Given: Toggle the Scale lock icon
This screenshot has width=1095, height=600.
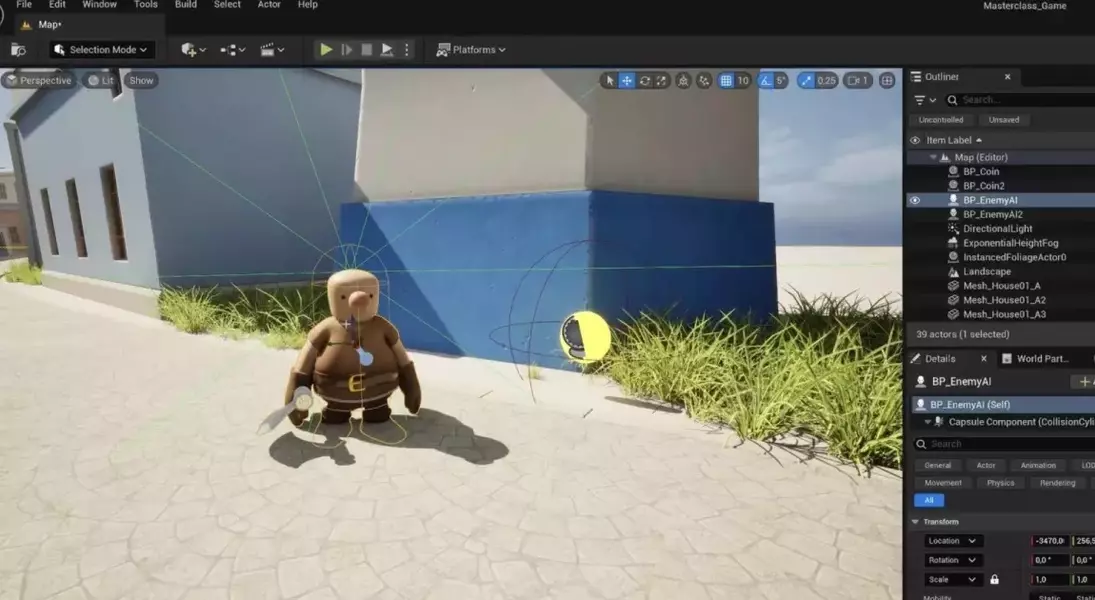Looking at the screenshot, I should point(994,580).
